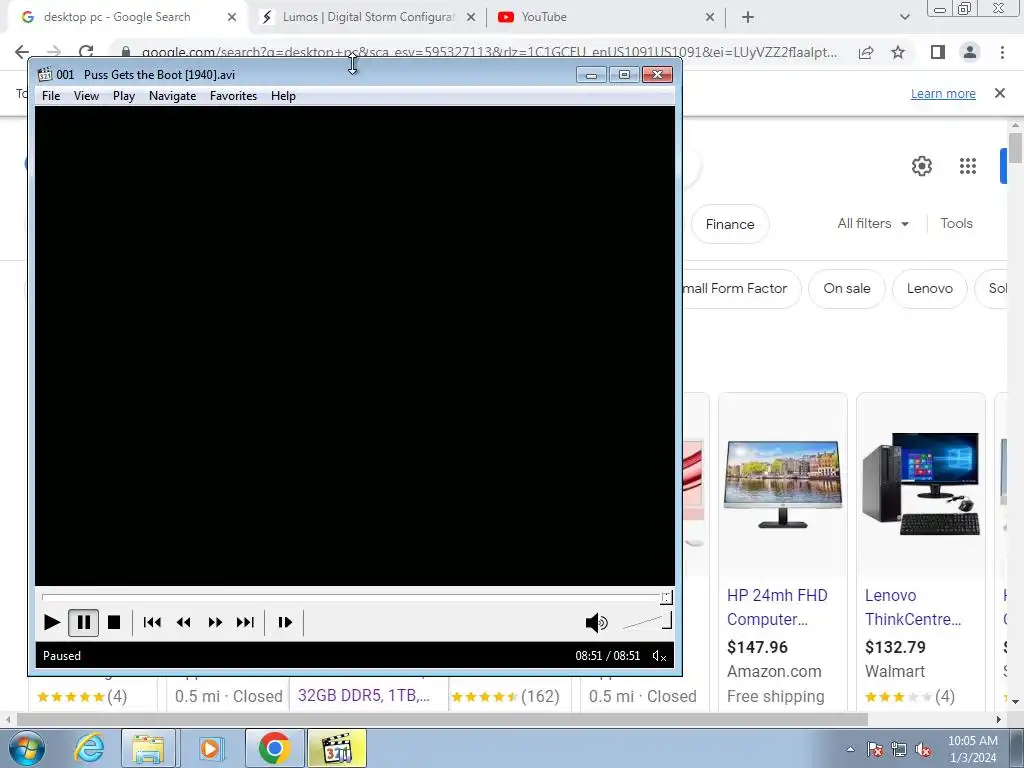The width and height of the screenshot is (1024, 768).
Task: Open the View menu in media player
Action: coord(86,96)
